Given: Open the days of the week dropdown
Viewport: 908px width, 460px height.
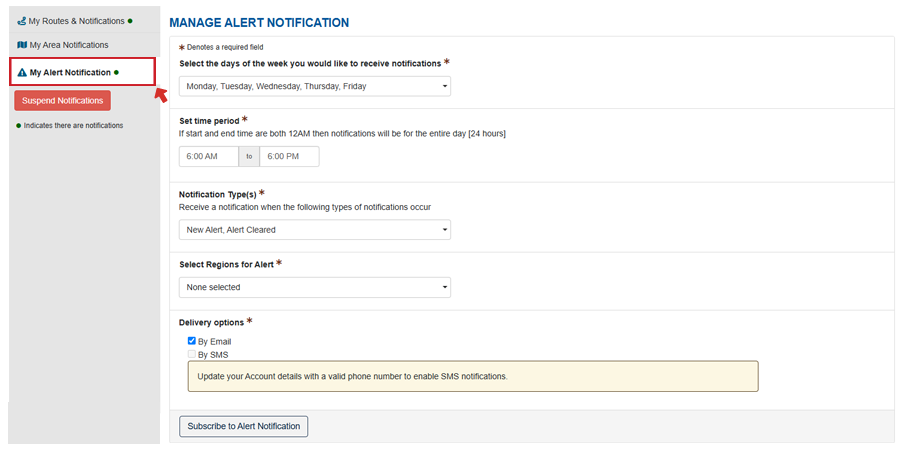Looking at the screenshot, I should (314, 86).
